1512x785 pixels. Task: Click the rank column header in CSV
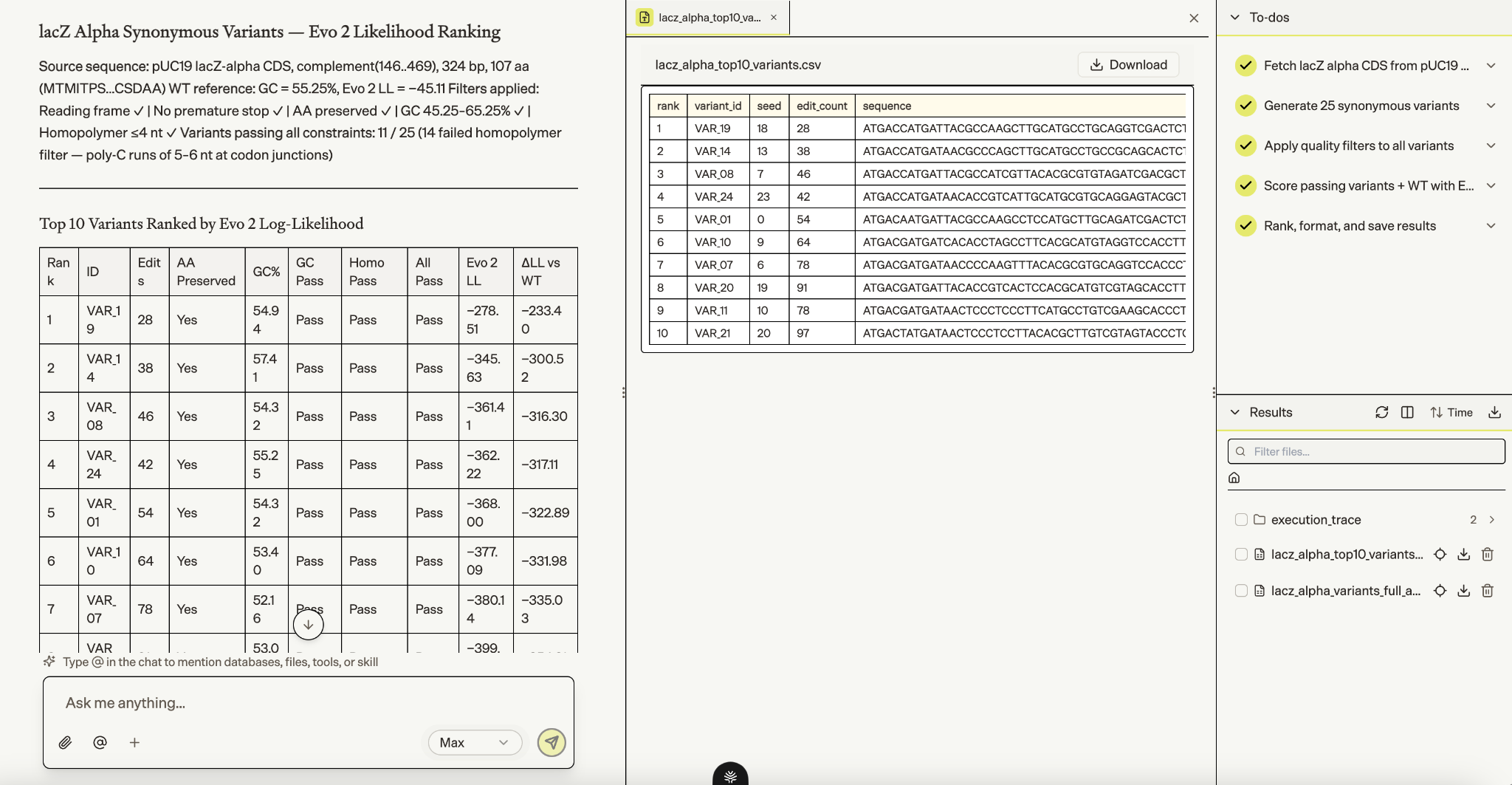click(x=668, y=106)
